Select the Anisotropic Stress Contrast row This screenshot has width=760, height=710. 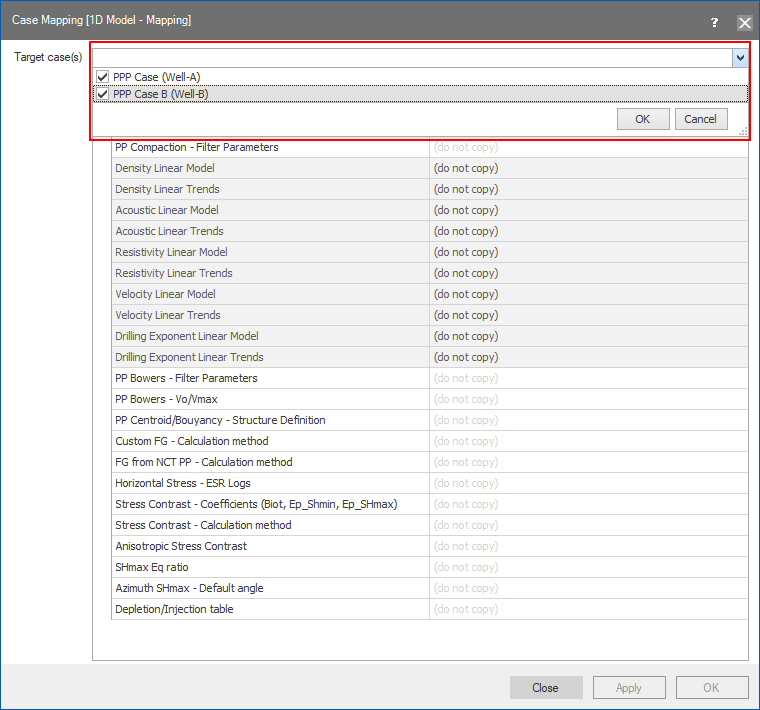pyautogui.click(x=181, y=546)
